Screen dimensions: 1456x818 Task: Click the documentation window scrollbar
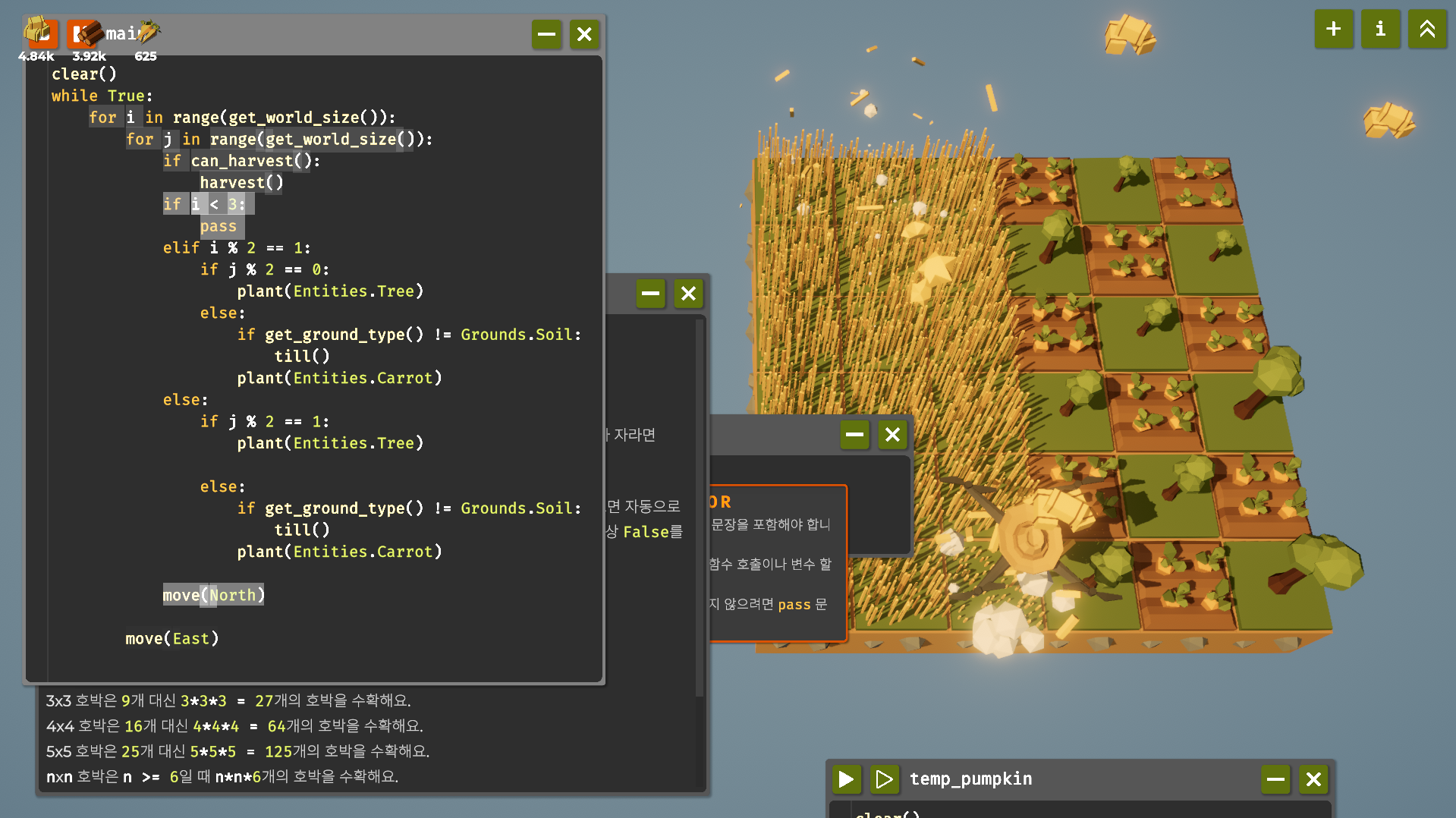coord(699,508)
